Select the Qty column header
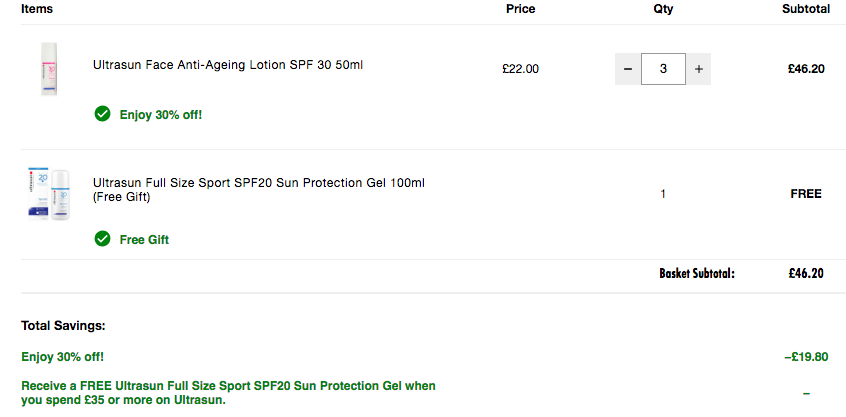 tap(663, 9)
